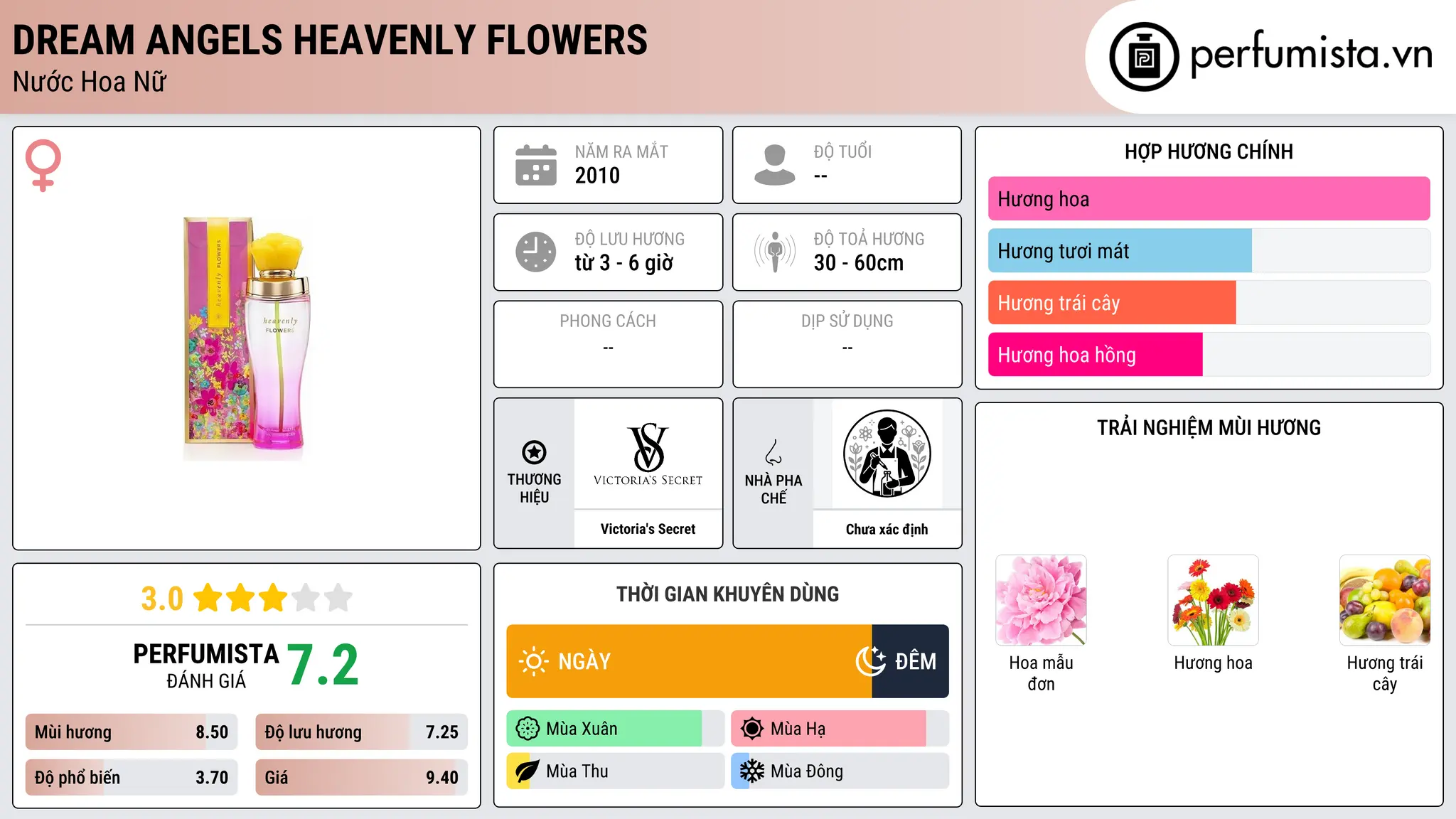1456x819 pixels.
Task: Click the Hương hoa pink accord bar
Action: 1209,199
